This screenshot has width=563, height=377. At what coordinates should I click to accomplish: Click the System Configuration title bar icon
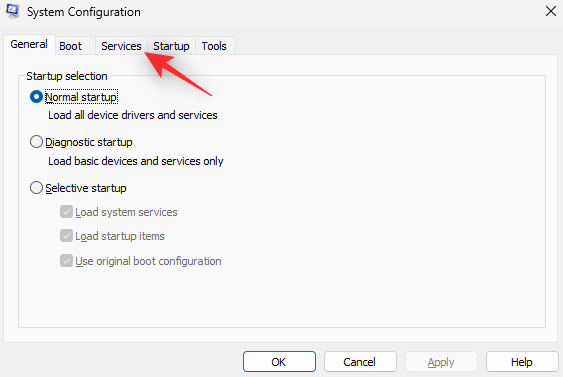coord(13,11)
